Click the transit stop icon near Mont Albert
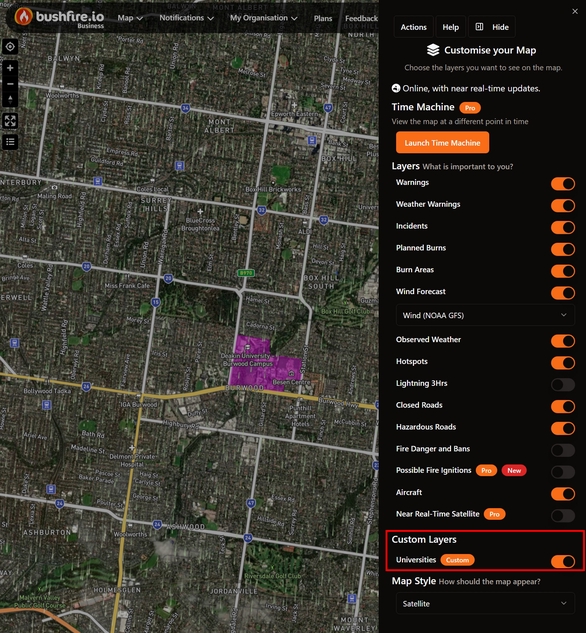 (180, 166)
